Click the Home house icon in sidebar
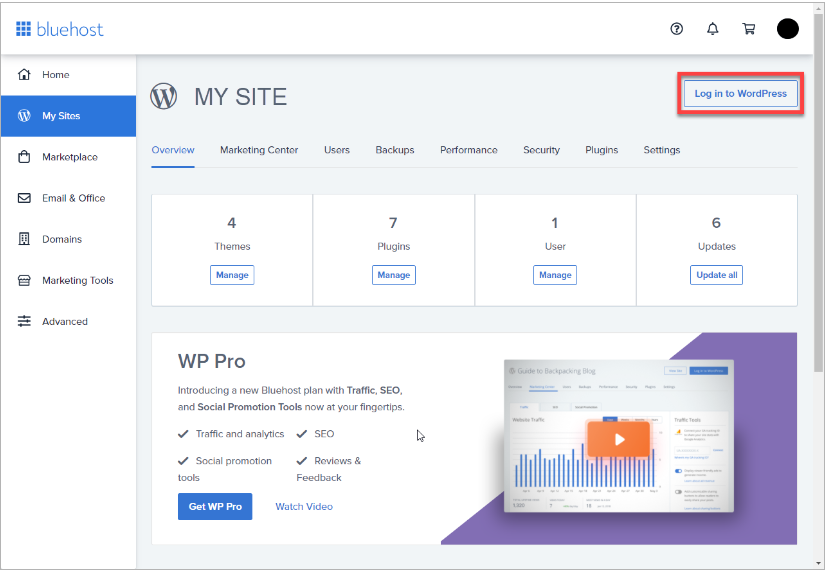 coord(24,75)
